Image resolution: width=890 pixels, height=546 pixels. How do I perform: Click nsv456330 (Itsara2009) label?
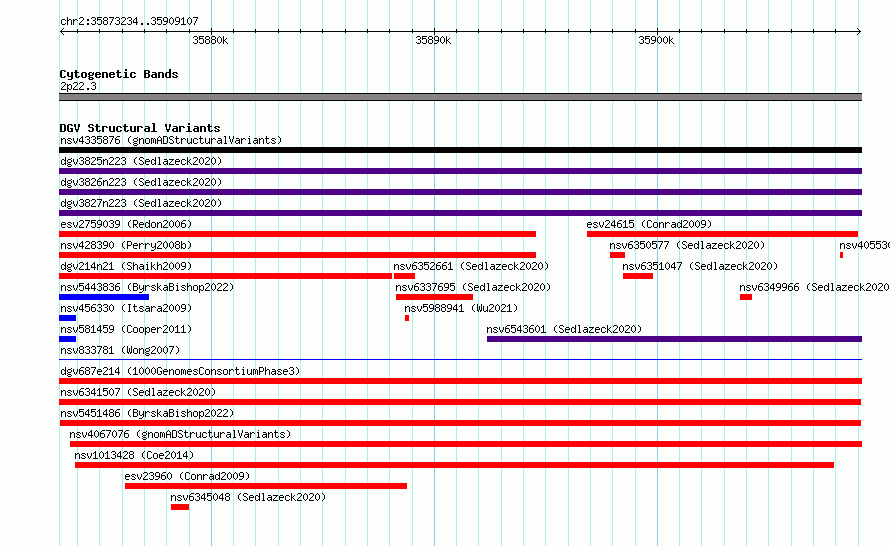click(126, 308)
